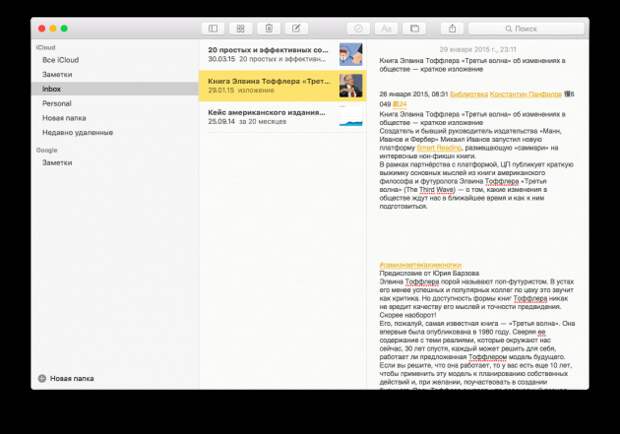Click thumbnail of the 20 простых note
Image resolution: width=620 pixels, height=434 pixels.
[350, 55]
